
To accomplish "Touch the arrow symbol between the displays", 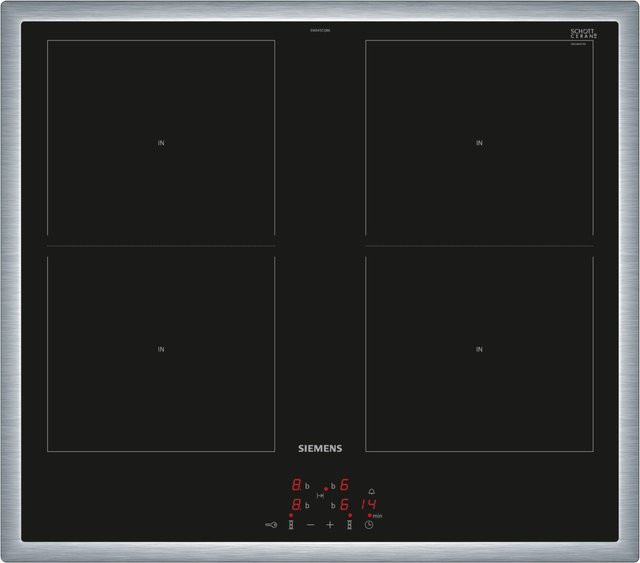I will pyautogui.click(x=320, y=496).
